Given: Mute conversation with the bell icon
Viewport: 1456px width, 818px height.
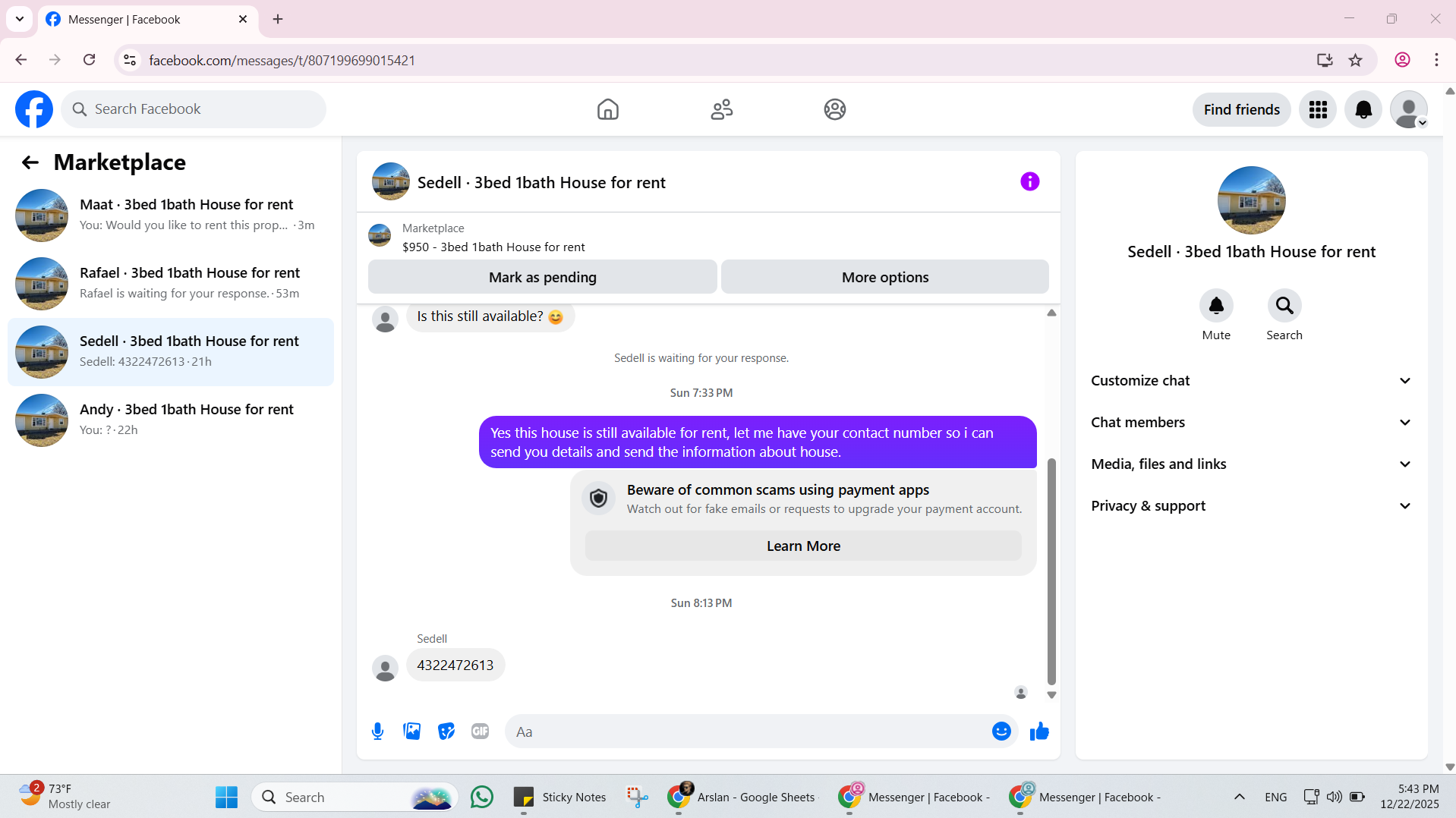Looking at the screenshot, I should point(1216,306).
